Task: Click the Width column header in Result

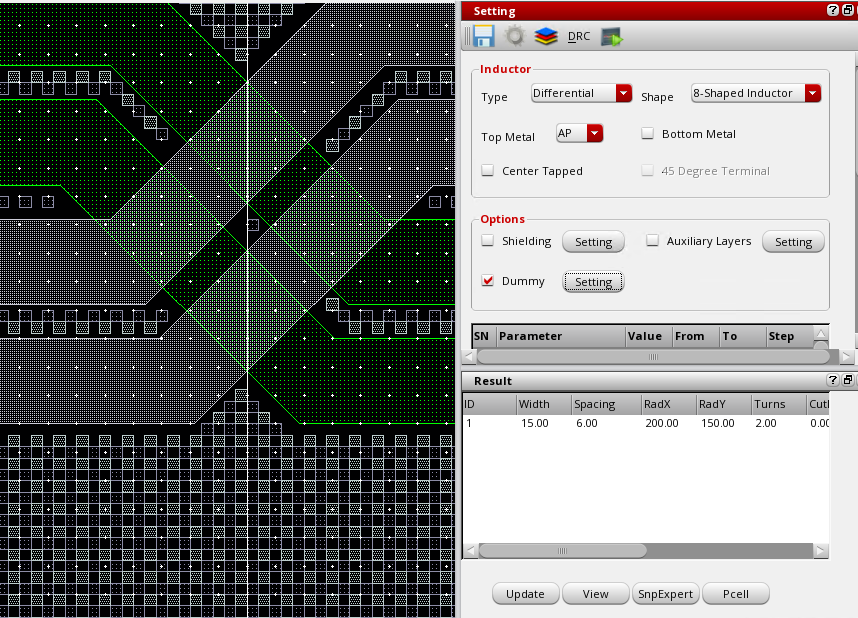Action: [542, 404]
